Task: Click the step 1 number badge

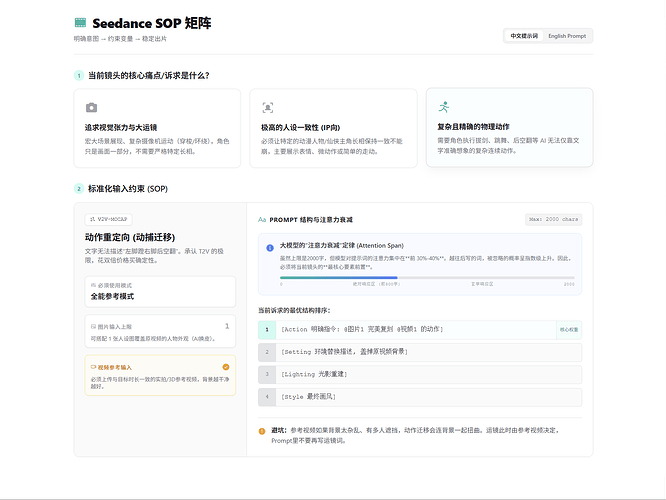Action: tap(79, 76)
